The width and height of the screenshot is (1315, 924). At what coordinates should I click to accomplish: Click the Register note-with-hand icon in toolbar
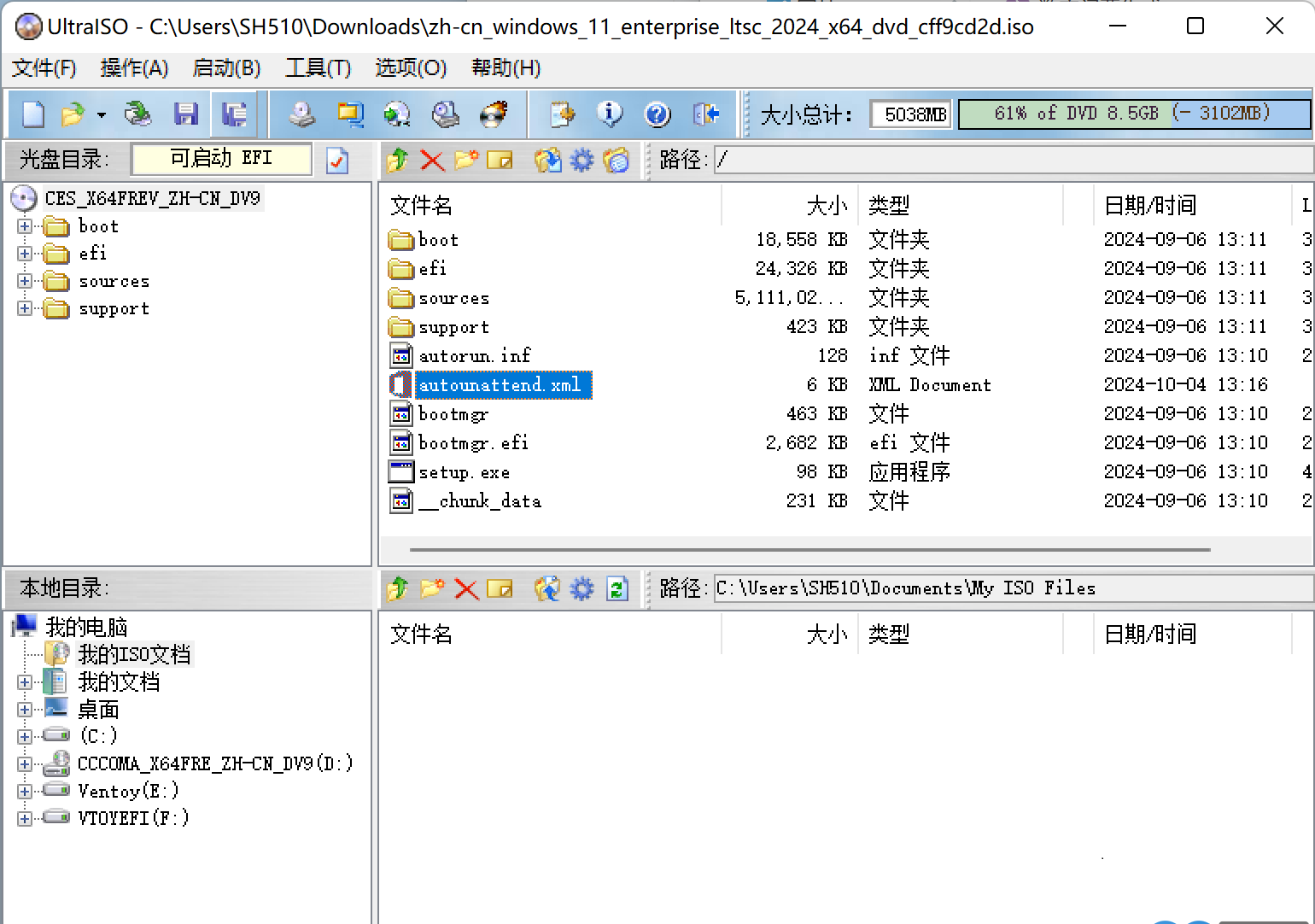(x=562, y=114)
